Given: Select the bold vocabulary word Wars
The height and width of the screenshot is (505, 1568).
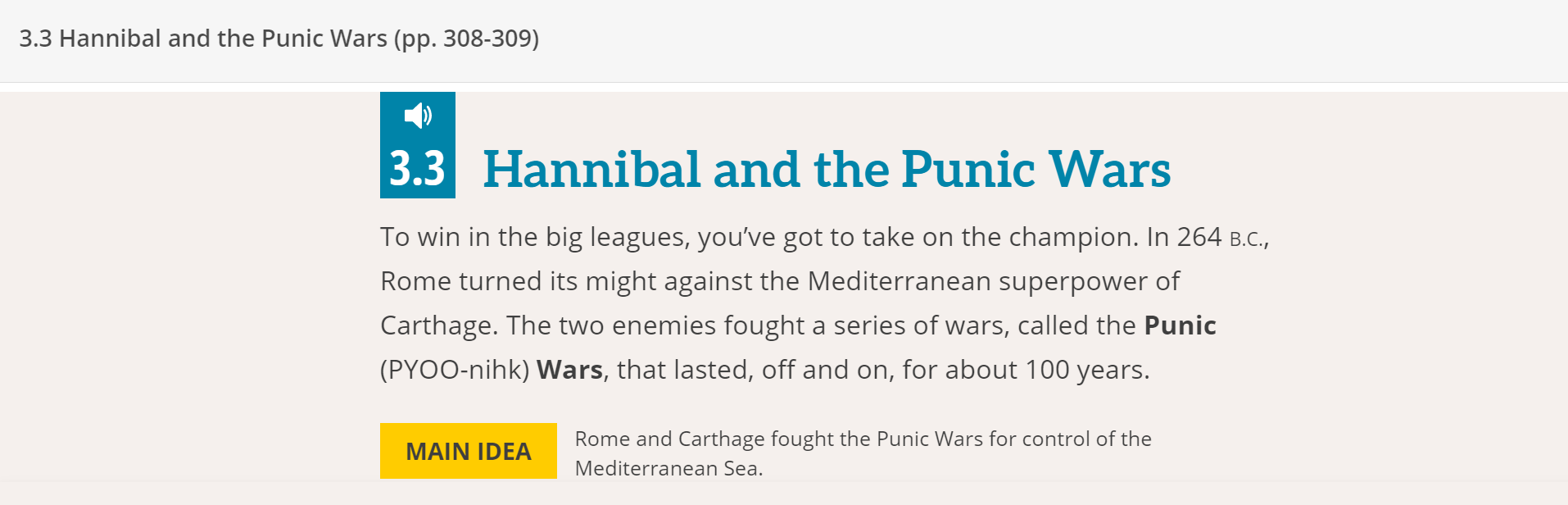Looking at the screenshot, I should point(569,370).
